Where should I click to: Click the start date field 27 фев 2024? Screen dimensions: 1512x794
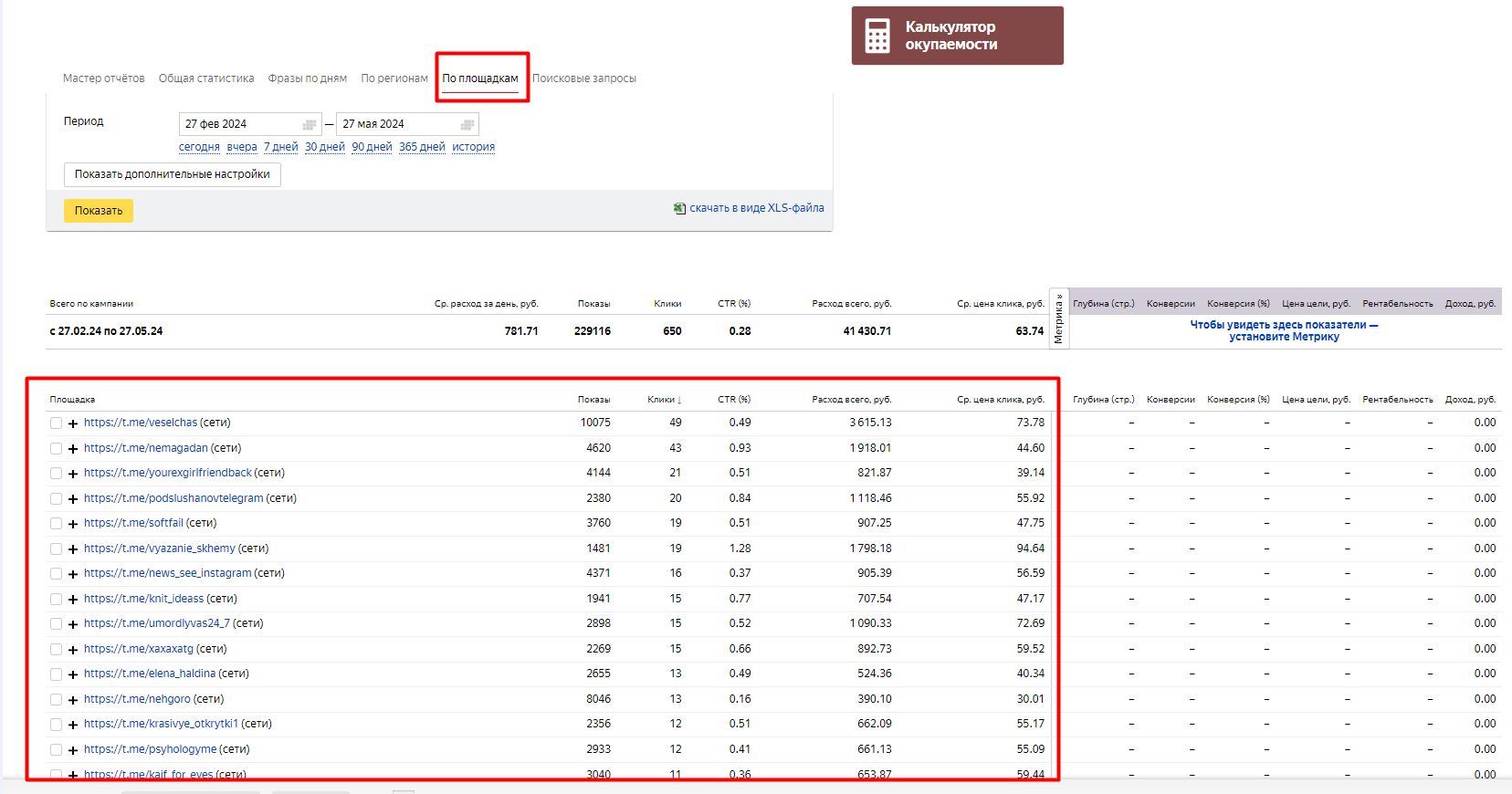[x=249, y=124]
